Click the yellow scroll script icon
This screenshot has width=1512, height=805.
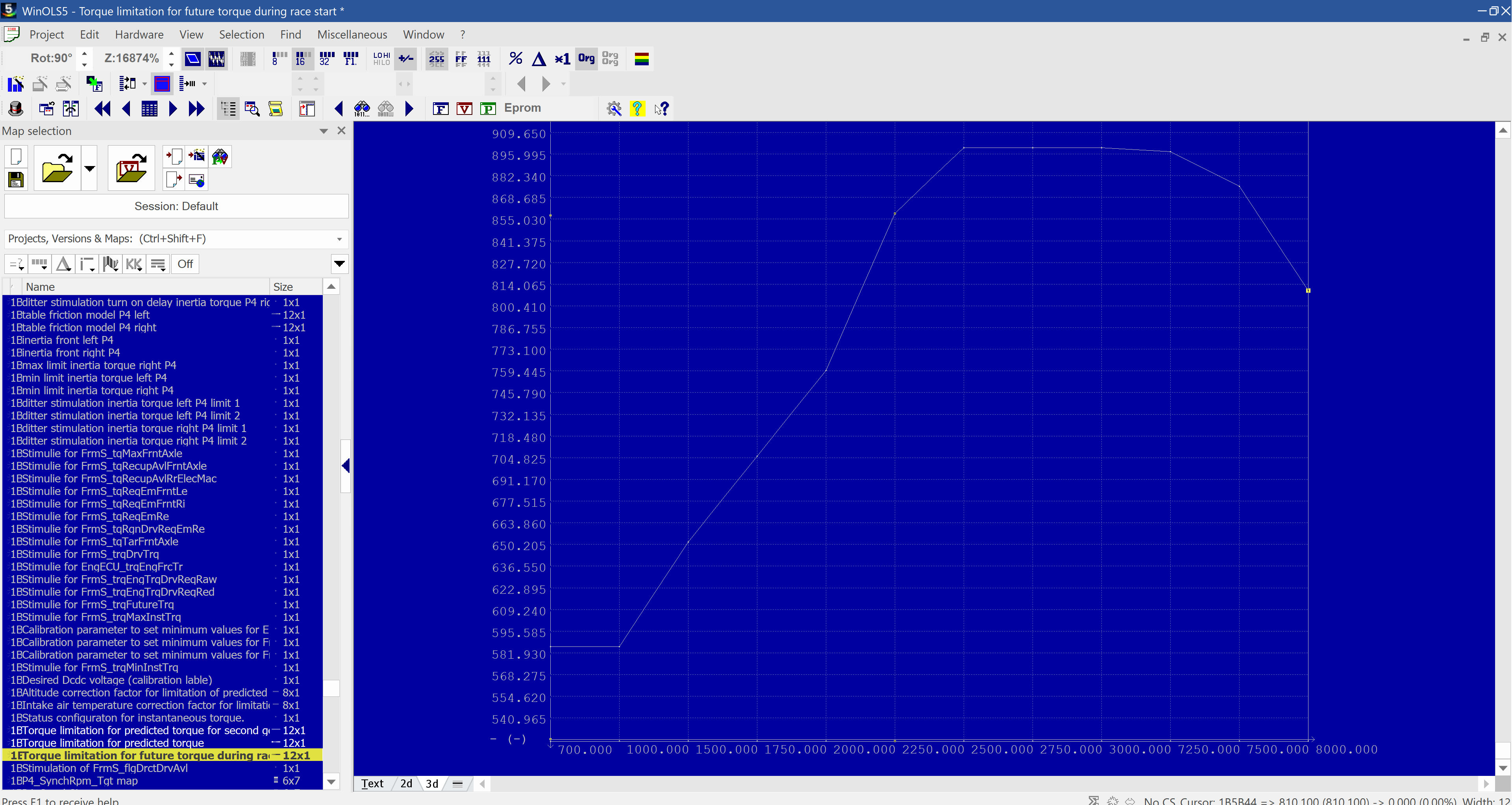pyautogui.click(x=275, y=109)
